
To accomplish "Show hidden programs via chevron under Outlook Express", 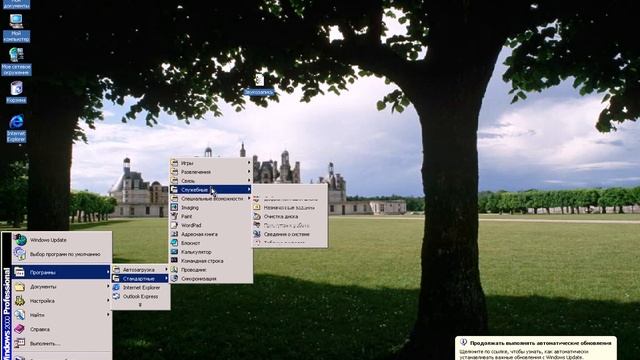I will (140, 305).
